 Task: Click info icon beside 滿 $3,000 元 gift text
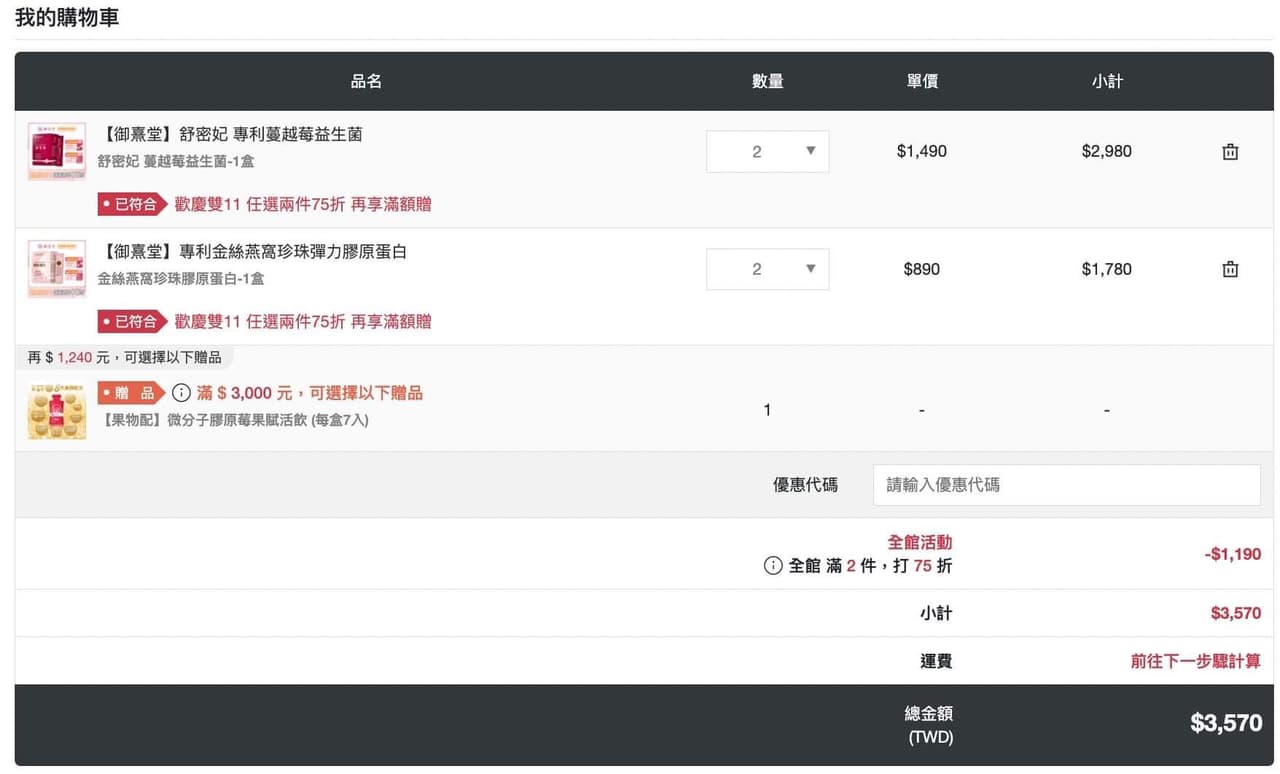181,393
